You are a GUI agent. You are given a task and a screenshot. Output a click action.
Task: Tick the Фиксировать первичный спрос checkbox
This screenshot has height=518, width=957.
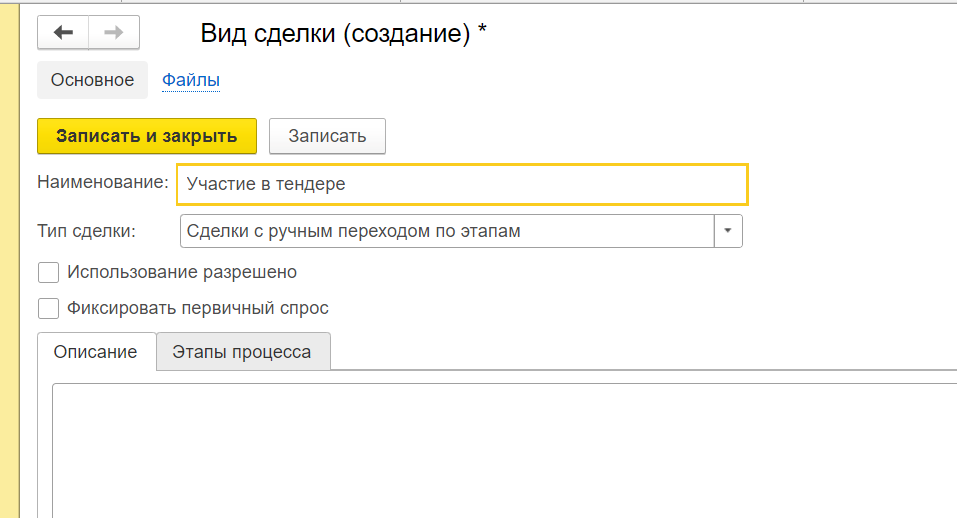pos(48,308)
